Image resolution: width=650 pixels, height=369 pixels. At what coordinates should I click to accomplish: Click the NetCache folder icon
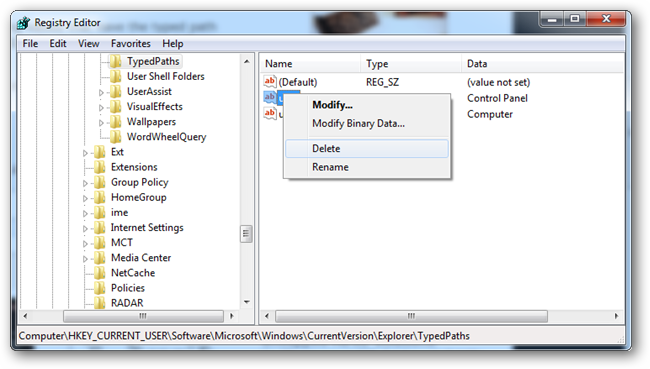[99, 273]
